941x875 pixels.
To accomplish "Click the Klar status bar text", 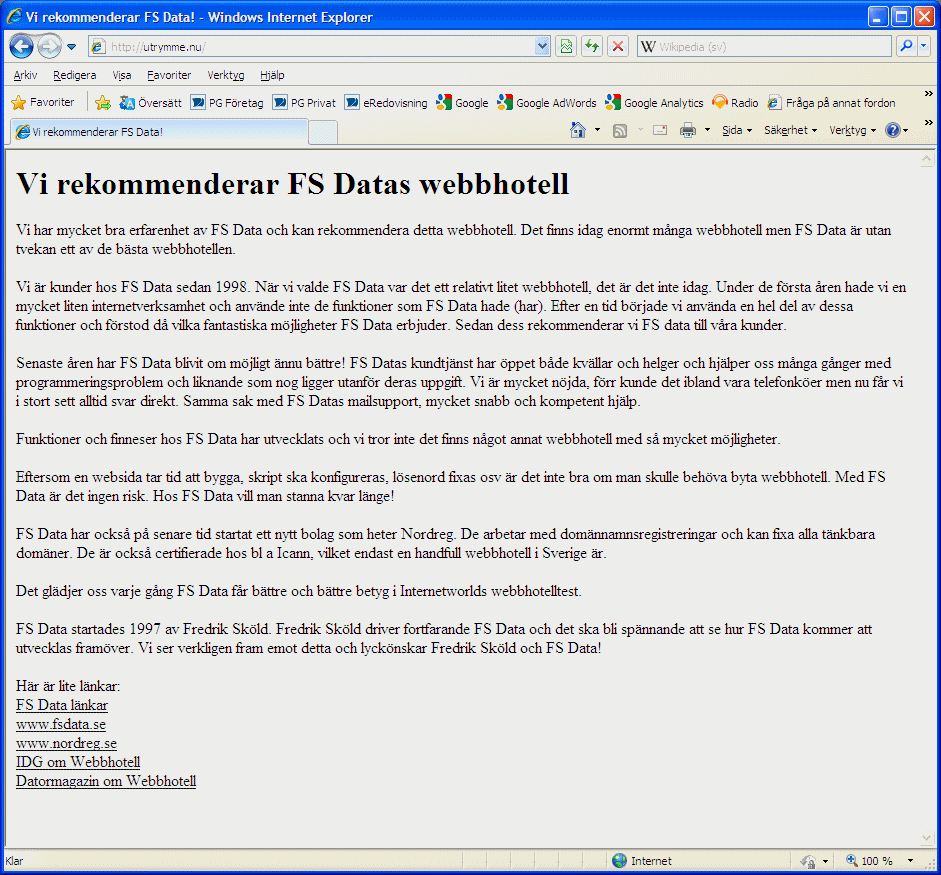I will (14, 861).
